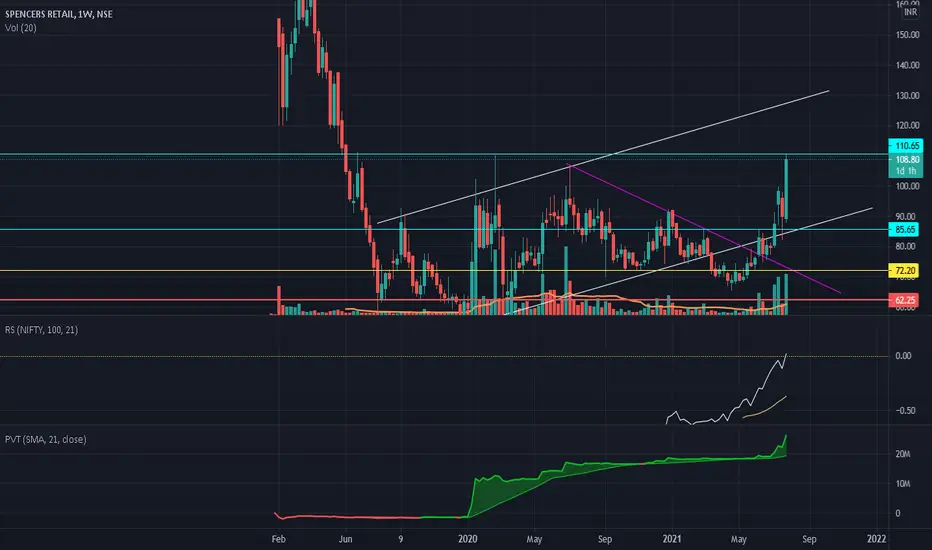Click the 62.25 red price label
This screenshot has height=550, width=932.
pos(904,301)
